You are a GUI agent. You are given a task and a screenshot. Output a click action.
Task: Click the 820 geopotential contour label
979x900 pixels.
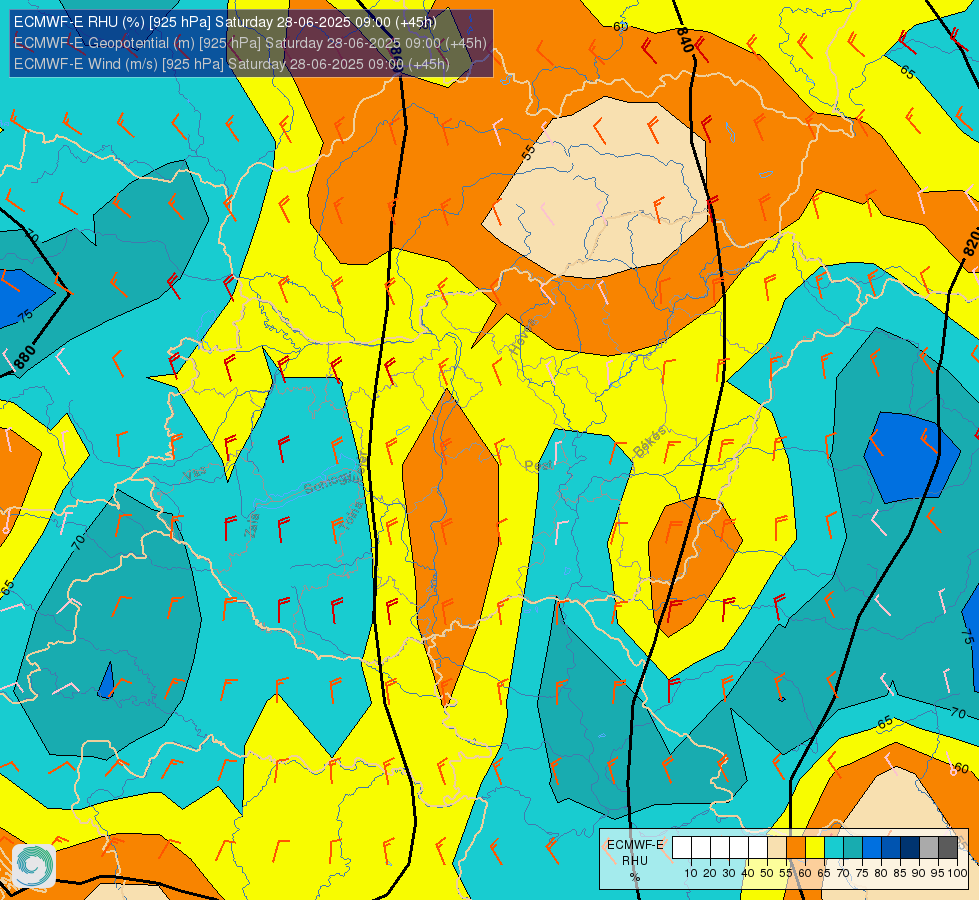(x=970, y=242)
